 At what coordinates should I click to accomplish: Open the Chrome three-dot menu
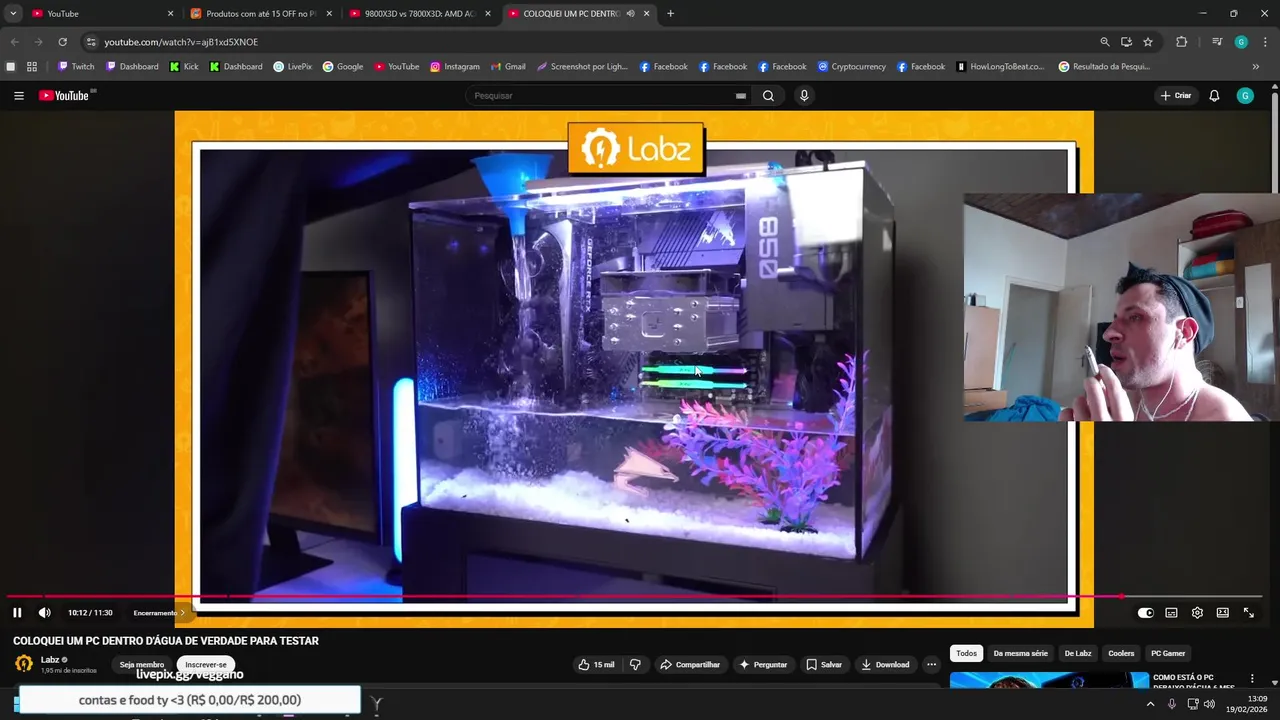click(x=1266, y=42)
